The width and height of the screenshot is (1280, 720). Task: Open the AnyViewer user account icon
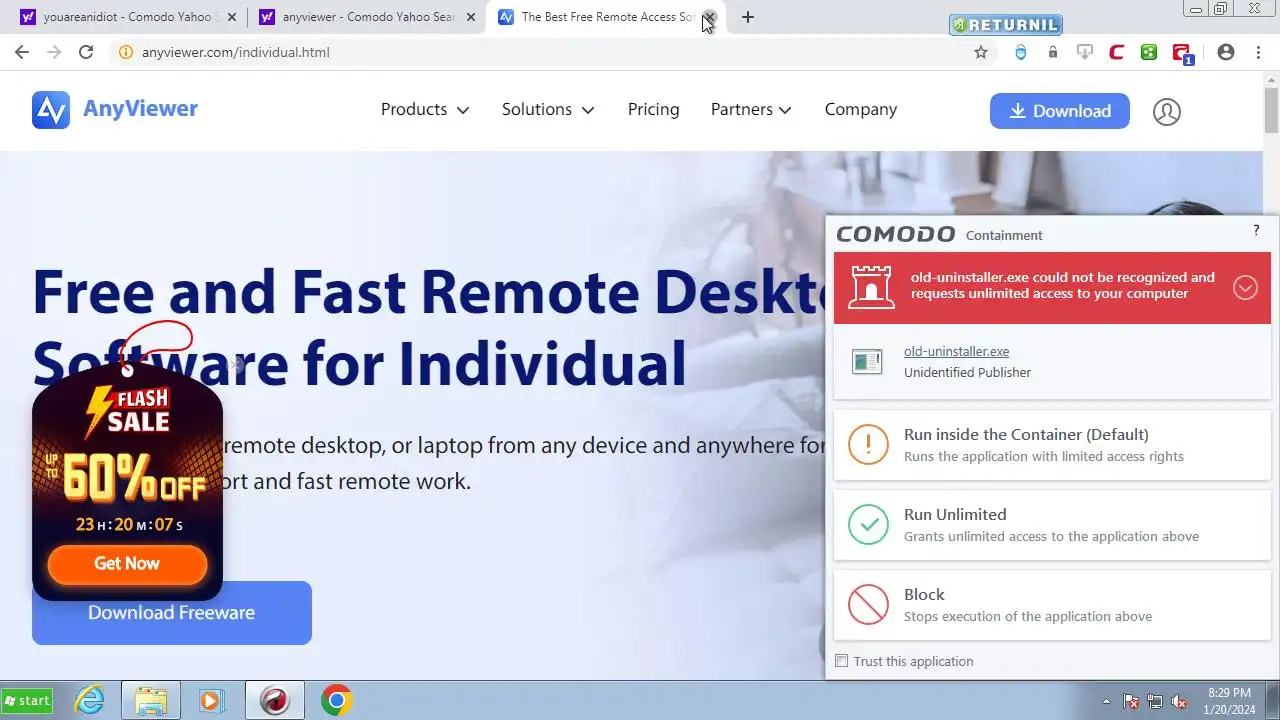tap(1167, 111)
